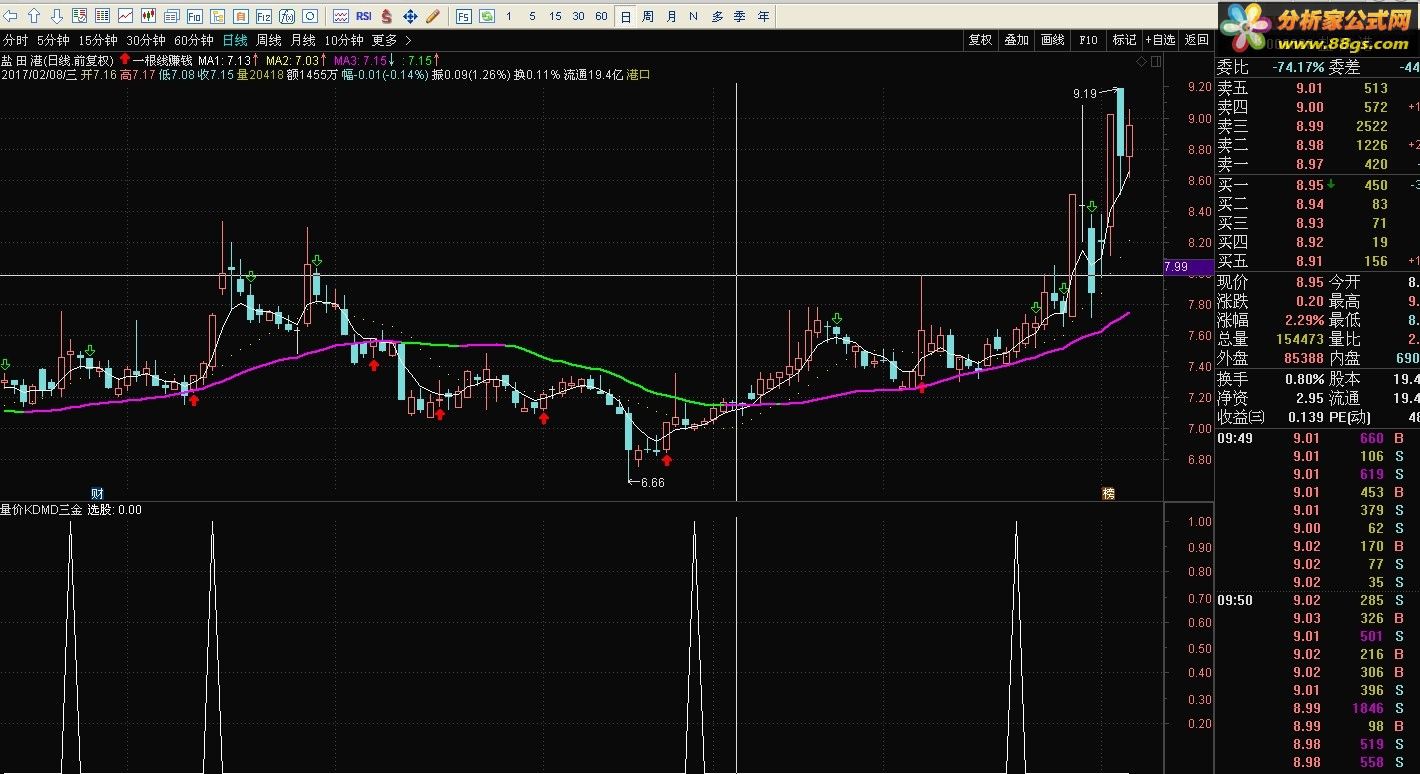1420x774 pixels.
Task: Click the wave indicator chart icon
Action: (x=341, y=16)
